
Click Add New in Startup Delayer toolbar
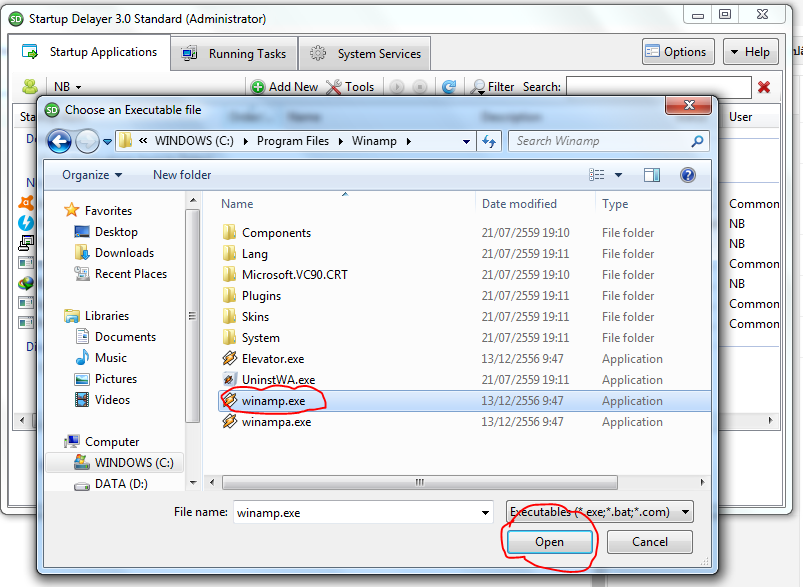pyautogui.click(x=285, y=87)
